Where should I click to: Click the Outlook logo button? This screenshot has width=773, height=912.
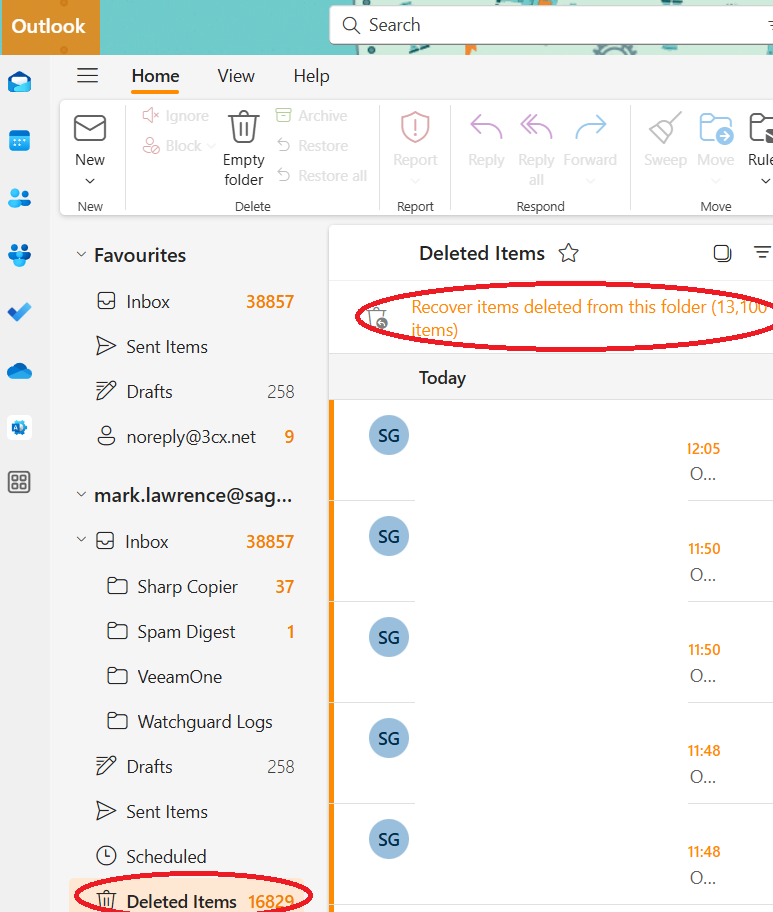pyautogui.click(x=49, y=27)
